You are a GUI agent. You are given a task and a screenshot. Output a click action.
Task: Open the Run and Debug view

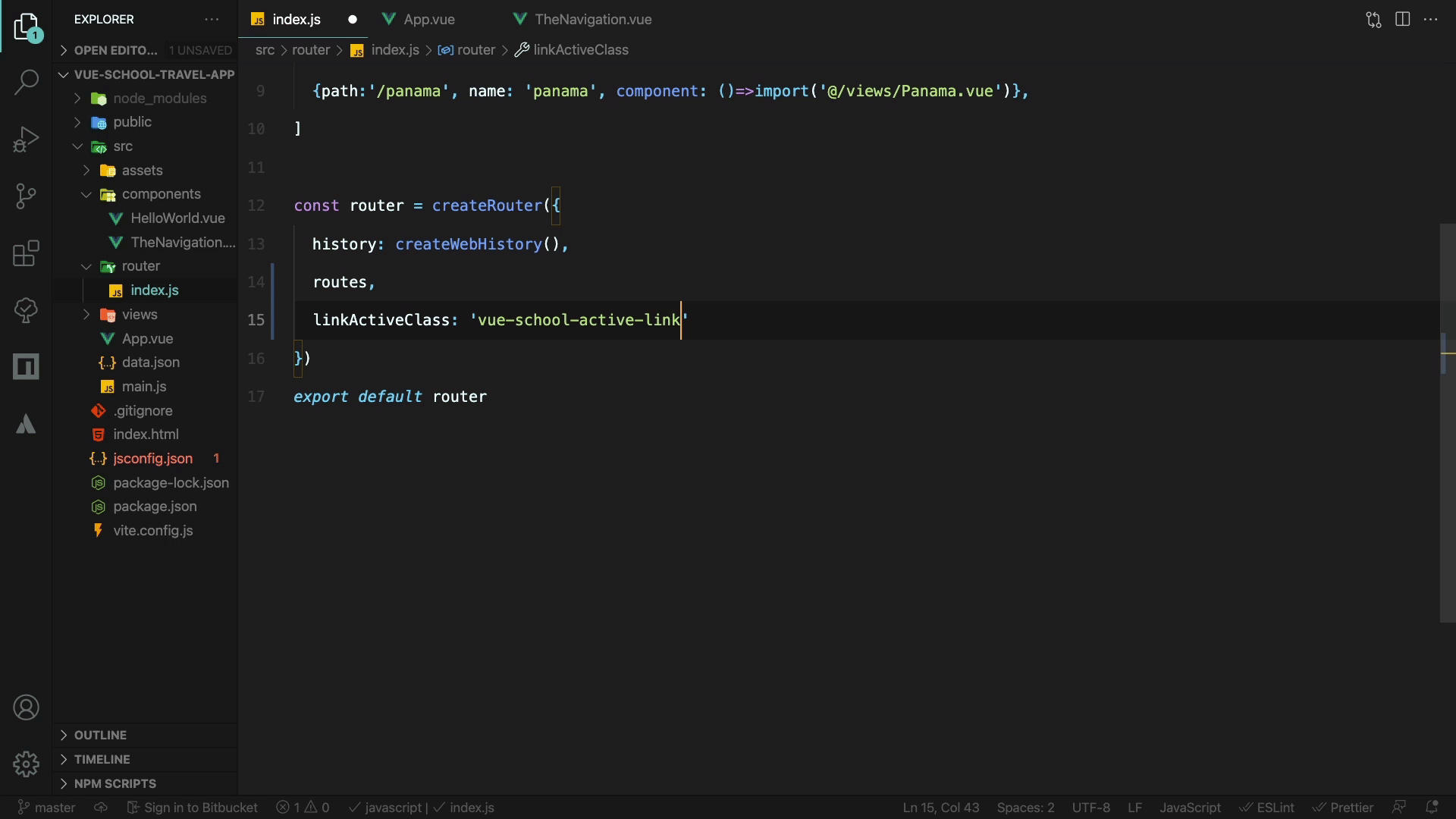(x=27, y=140)
